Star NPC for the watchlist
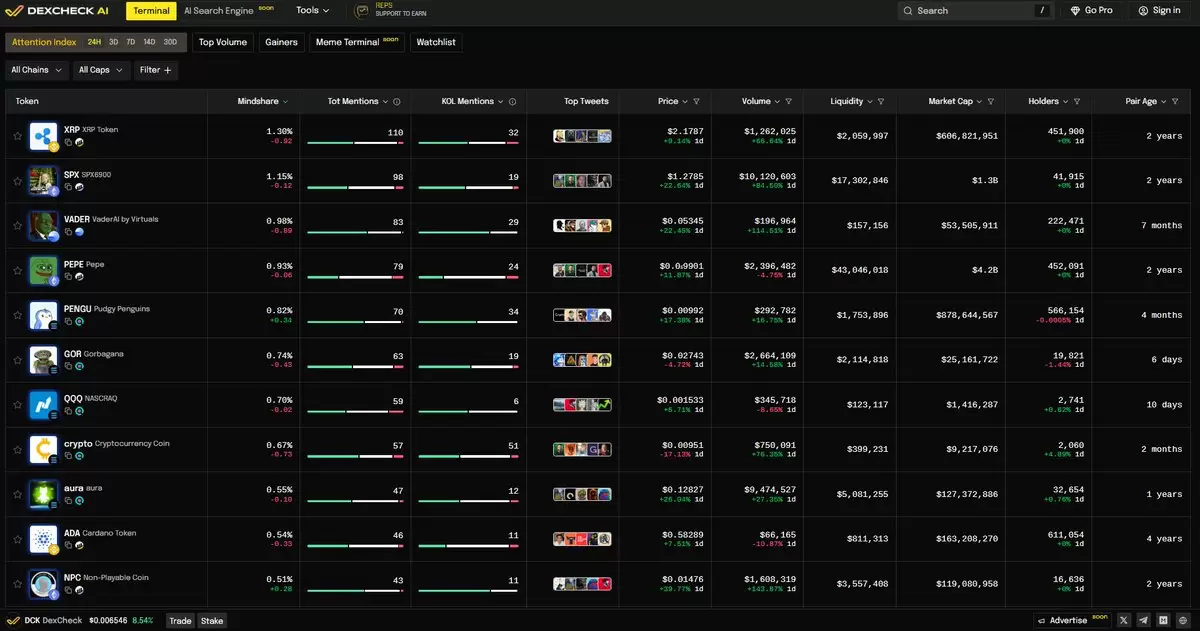 coord(17,584)
